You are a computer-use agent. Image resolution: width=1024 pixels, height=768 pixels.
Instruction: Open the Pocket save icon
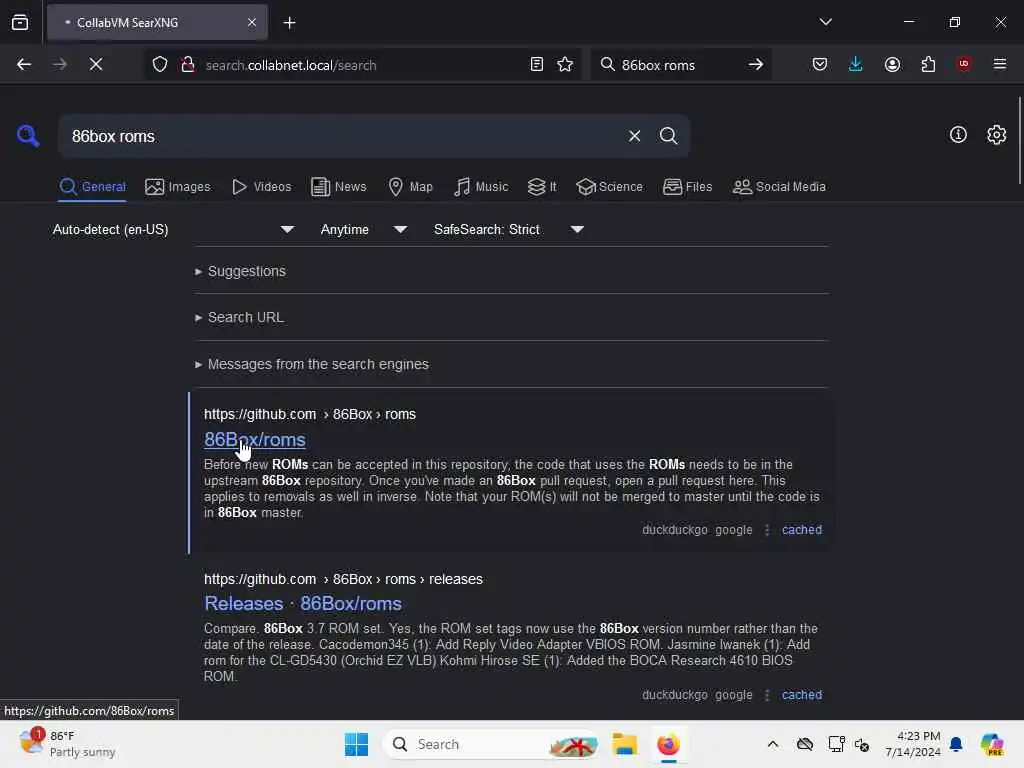[x=820, y=64]
